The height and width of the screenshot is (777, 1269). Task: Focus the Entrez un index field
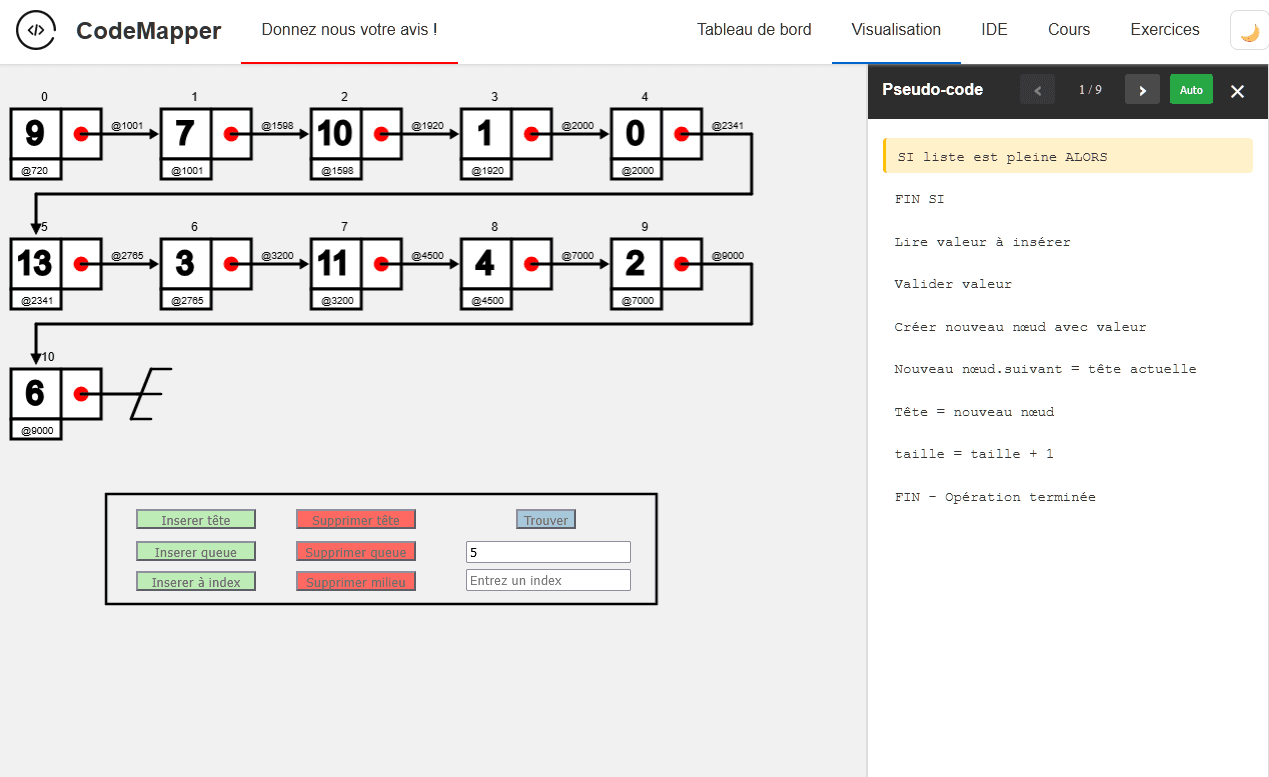548,580
